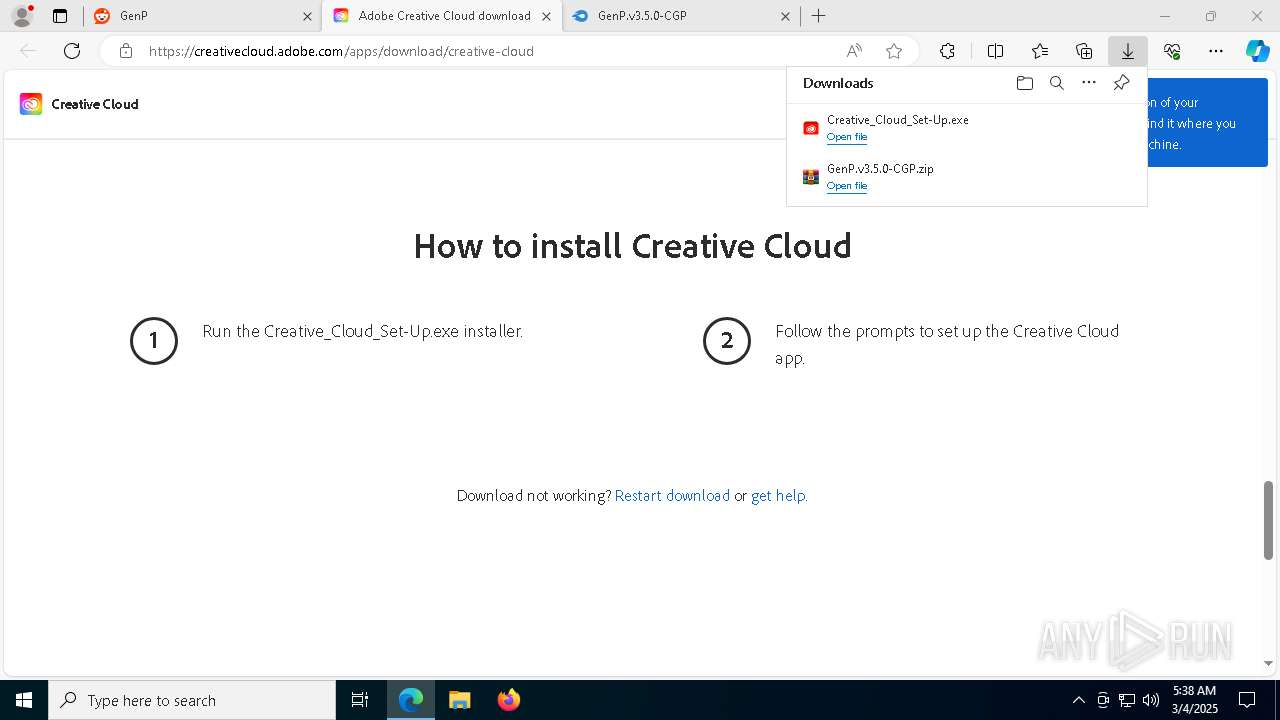Image resolution: width=1280 pixels, height=720 pixels.
Task: Open the network tray icon
Action: point(1126,700)
